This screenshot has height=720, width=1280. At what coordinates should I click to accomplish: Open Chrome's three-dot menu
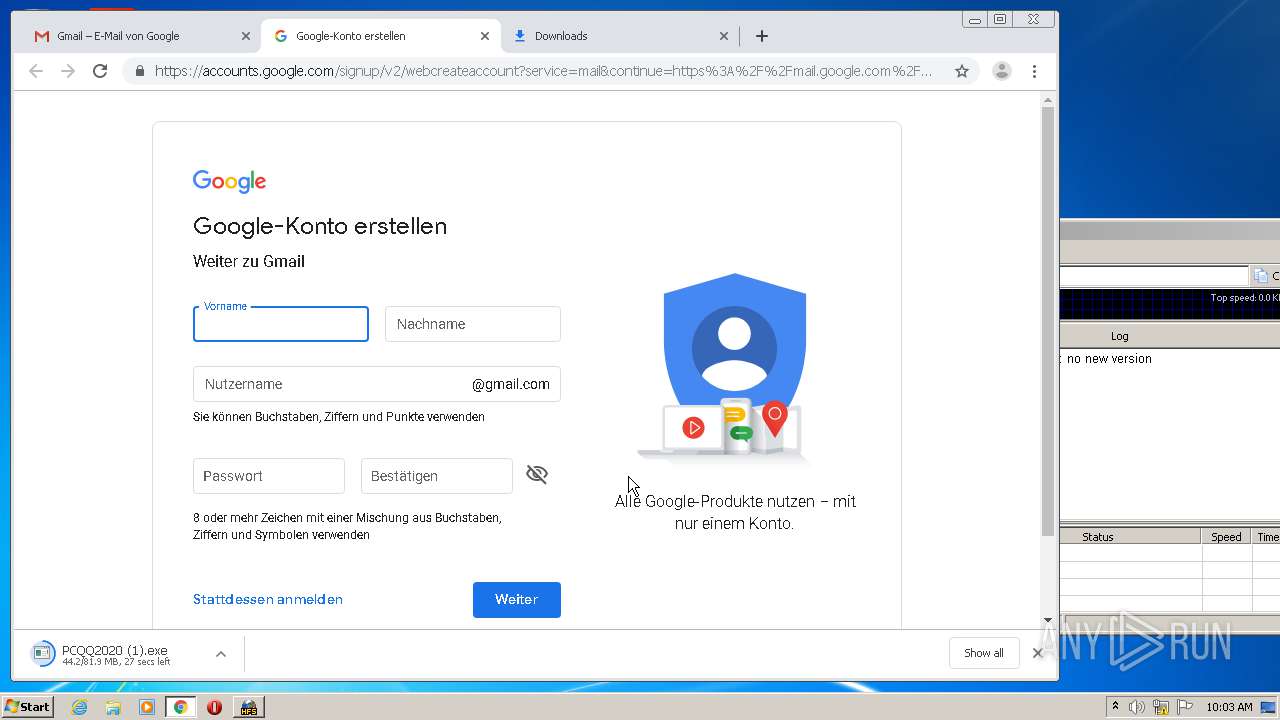pyautogui.click(x=1034, y=71)
